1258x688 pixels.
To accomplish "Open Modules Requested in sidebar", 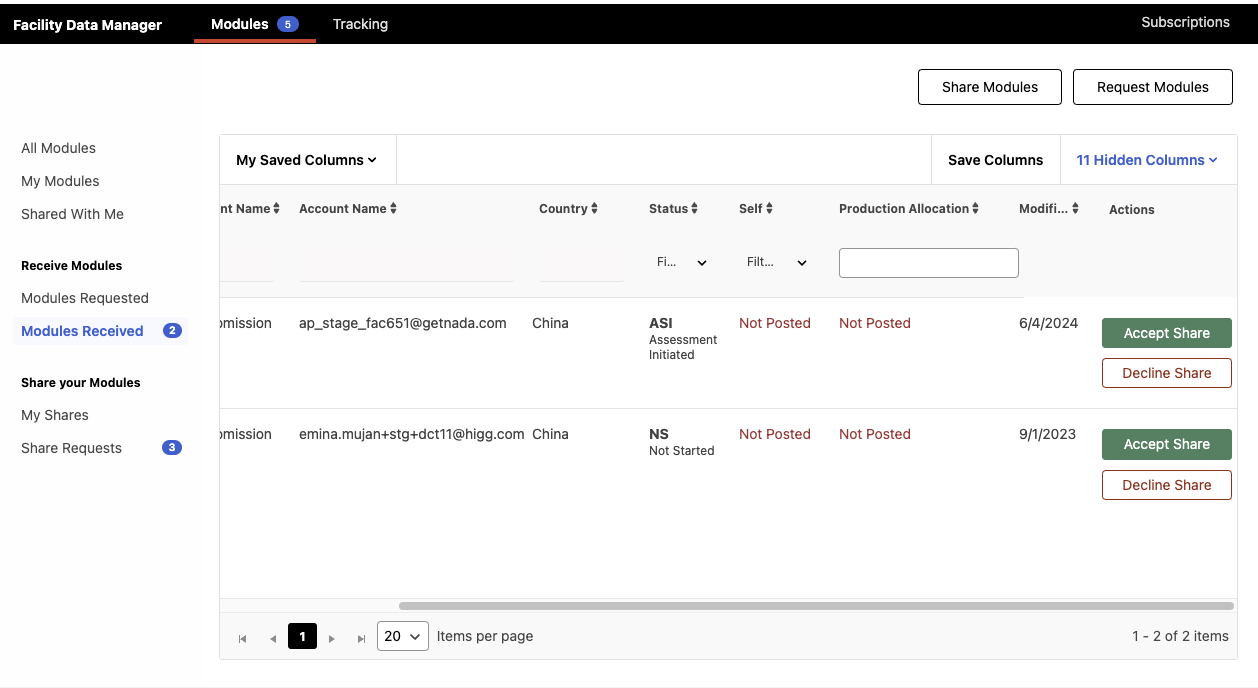I will pos(85,298).
